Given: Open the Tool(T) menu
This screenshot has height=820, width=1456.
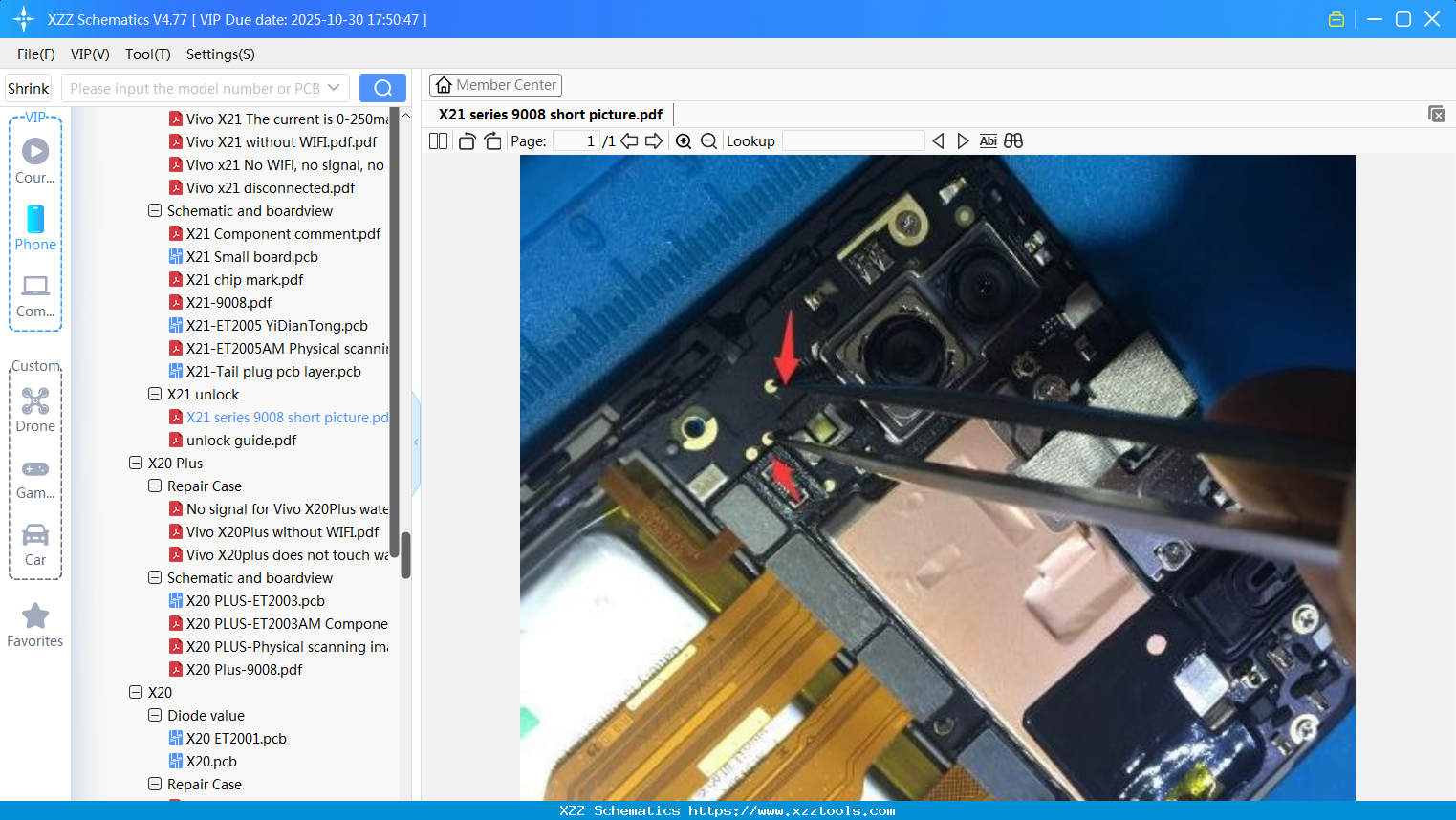Looking at the screenshot, I should click(x=147, y=54).
